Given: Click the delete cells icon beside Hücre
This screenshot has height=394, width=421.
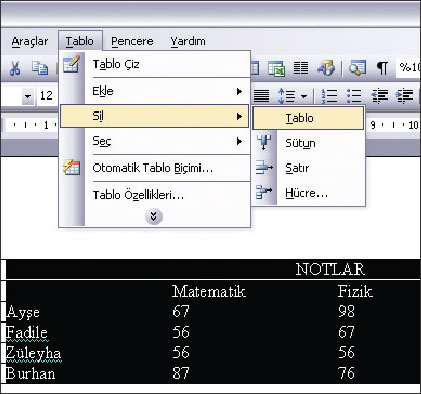Looking at the screenshot, I should coord(264,193).
